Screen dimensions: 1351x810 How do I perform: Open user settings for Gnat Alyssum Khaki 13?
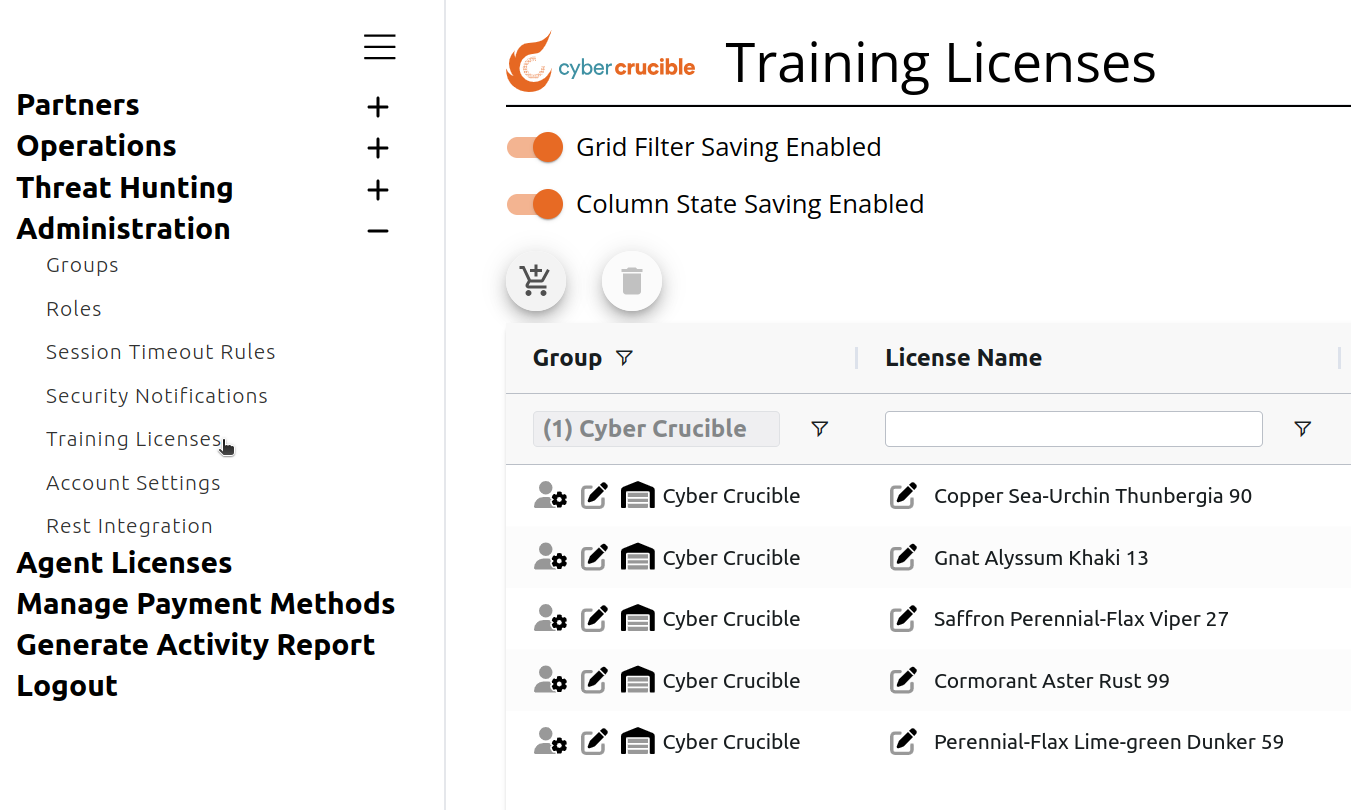(x=550, y=558)
